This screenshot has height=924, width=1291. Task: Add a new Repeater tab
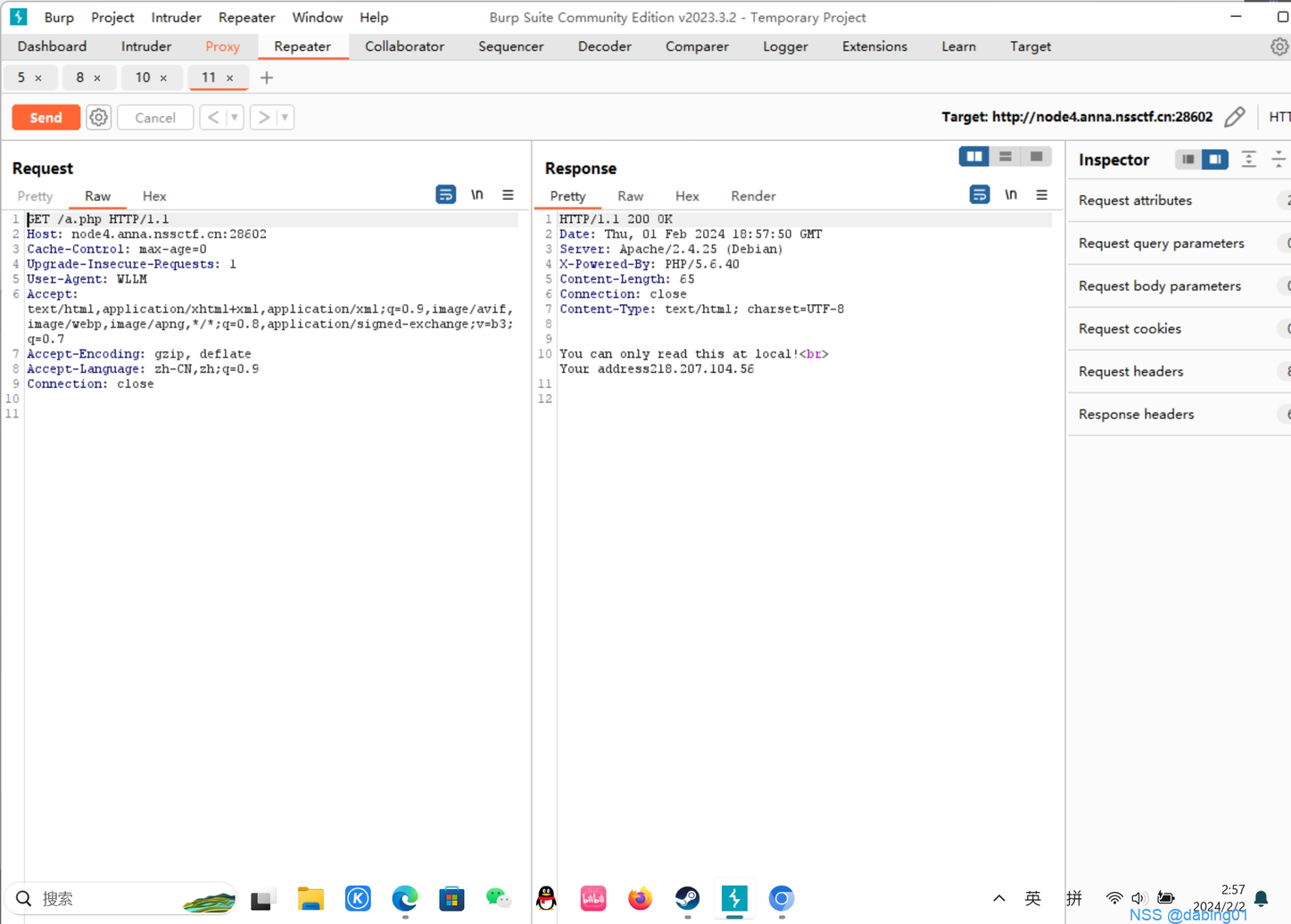[x=267, y=78]
